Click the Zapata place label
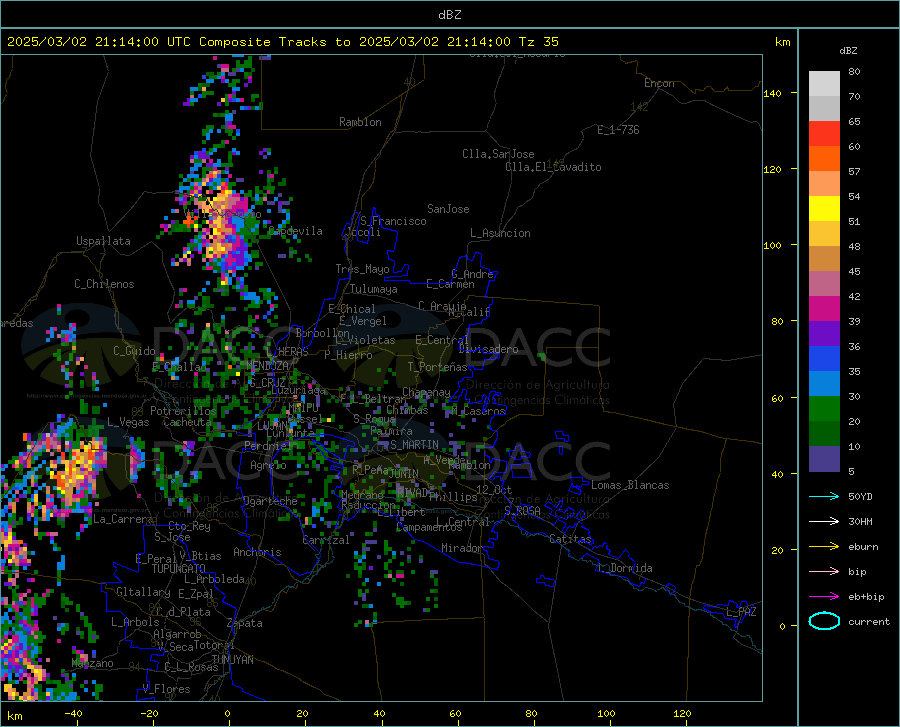Screen dimensions: 900x727 pyautogui.click(x=245, y=623)
